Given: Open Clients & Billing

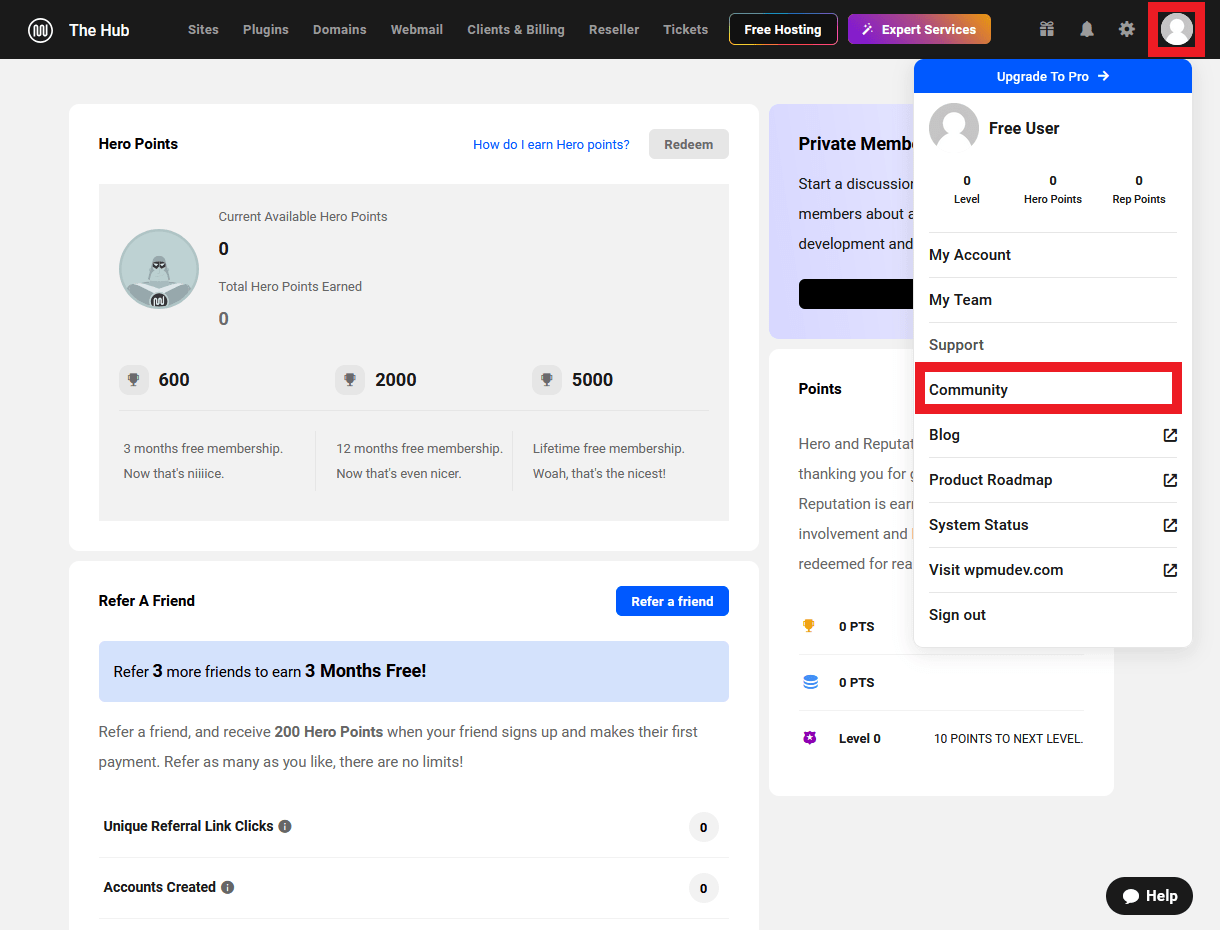Looking at the screenshot, I should (x=516, y=29).
